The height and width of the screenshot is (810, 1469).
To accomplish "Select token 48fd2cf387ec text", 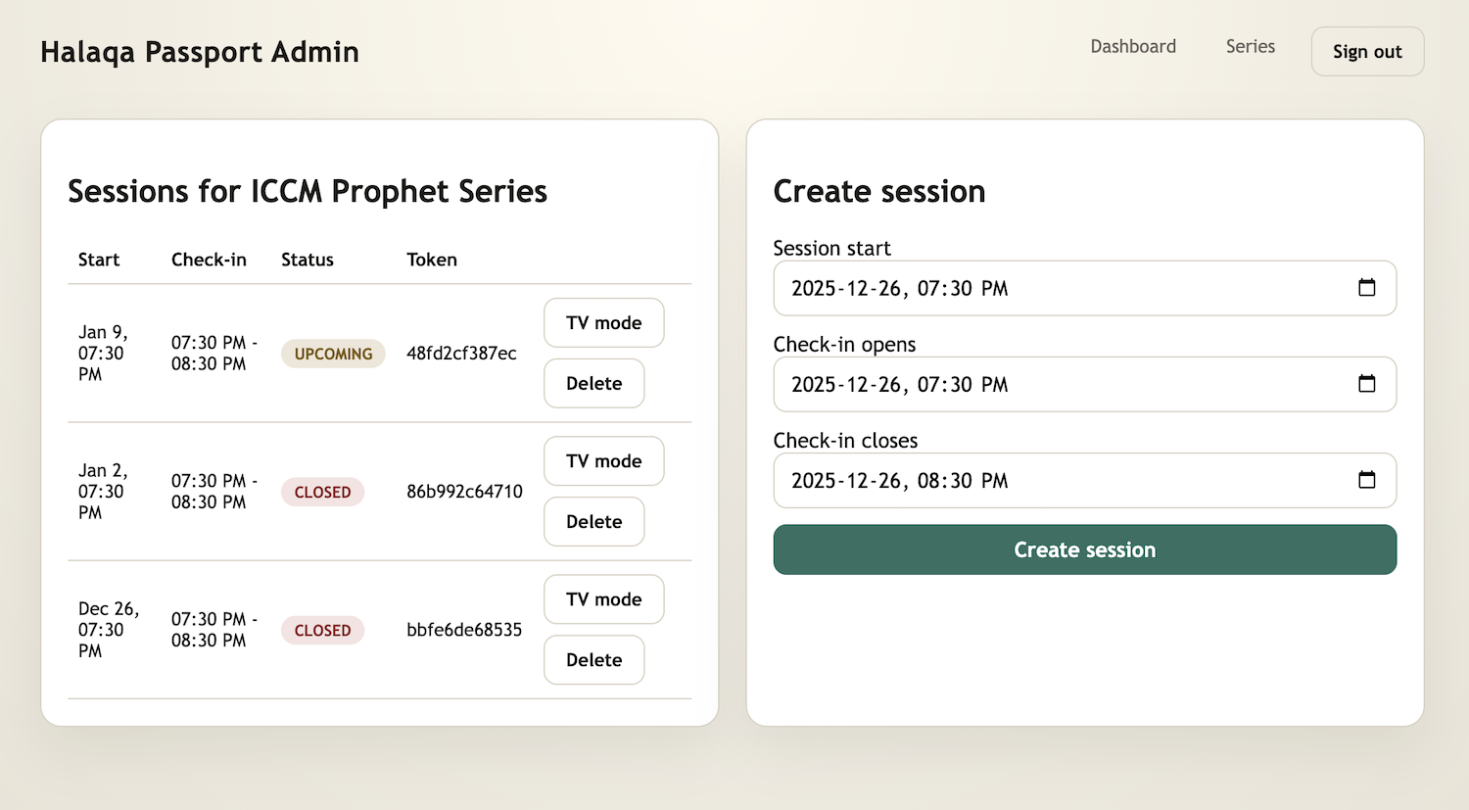I will 462,353.
